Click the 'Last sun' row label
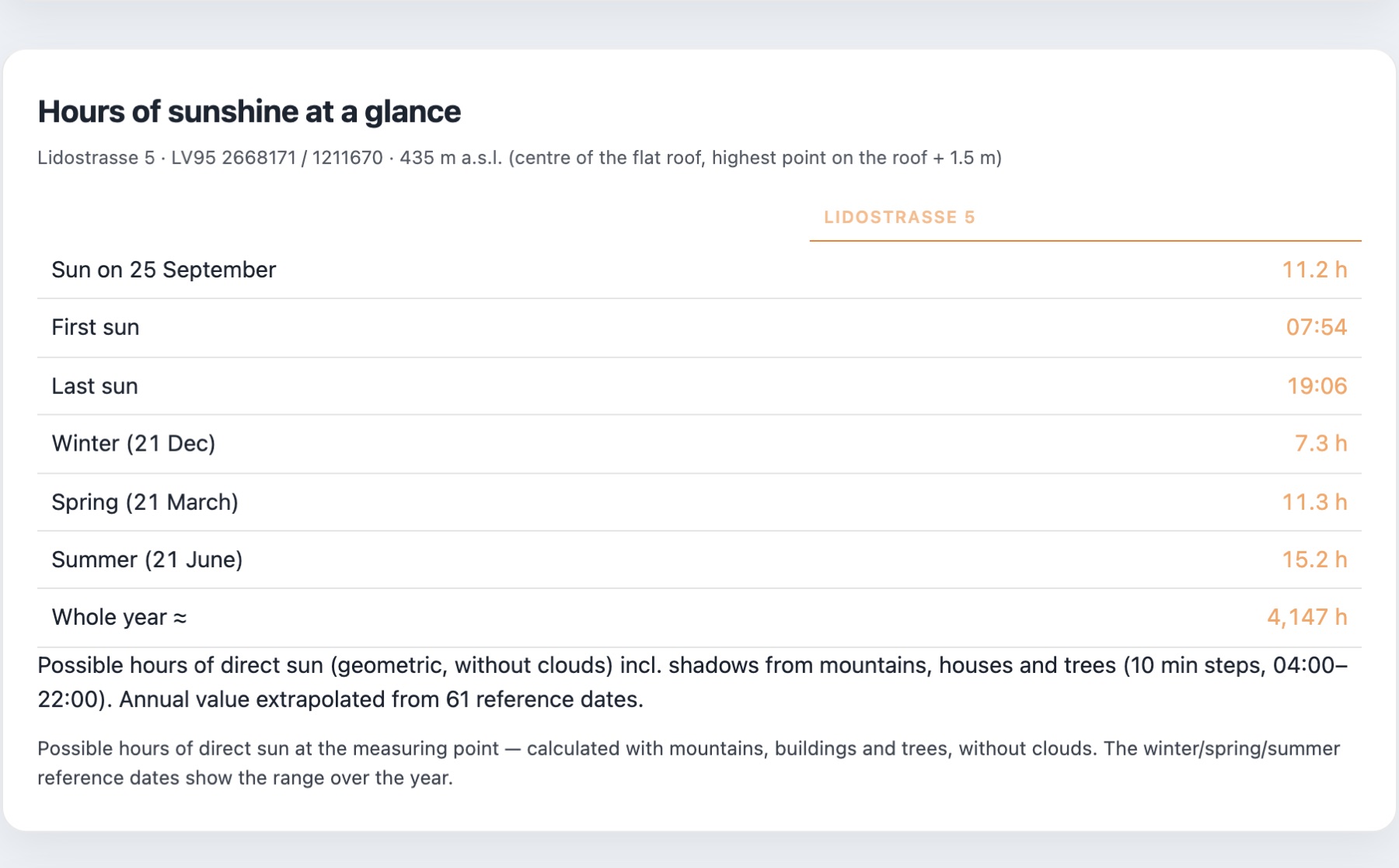 click(94, 386)
